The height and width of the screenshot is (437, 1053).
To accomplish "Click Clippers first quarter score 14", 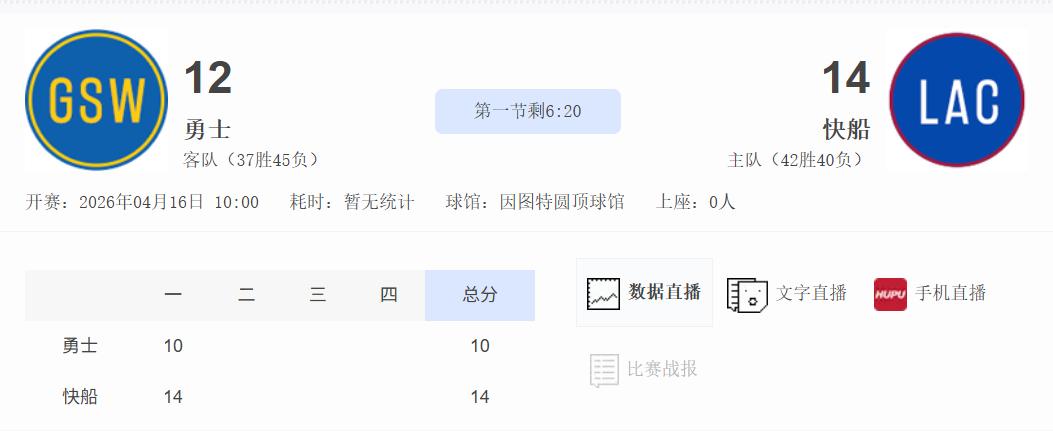I will point(173,397).
